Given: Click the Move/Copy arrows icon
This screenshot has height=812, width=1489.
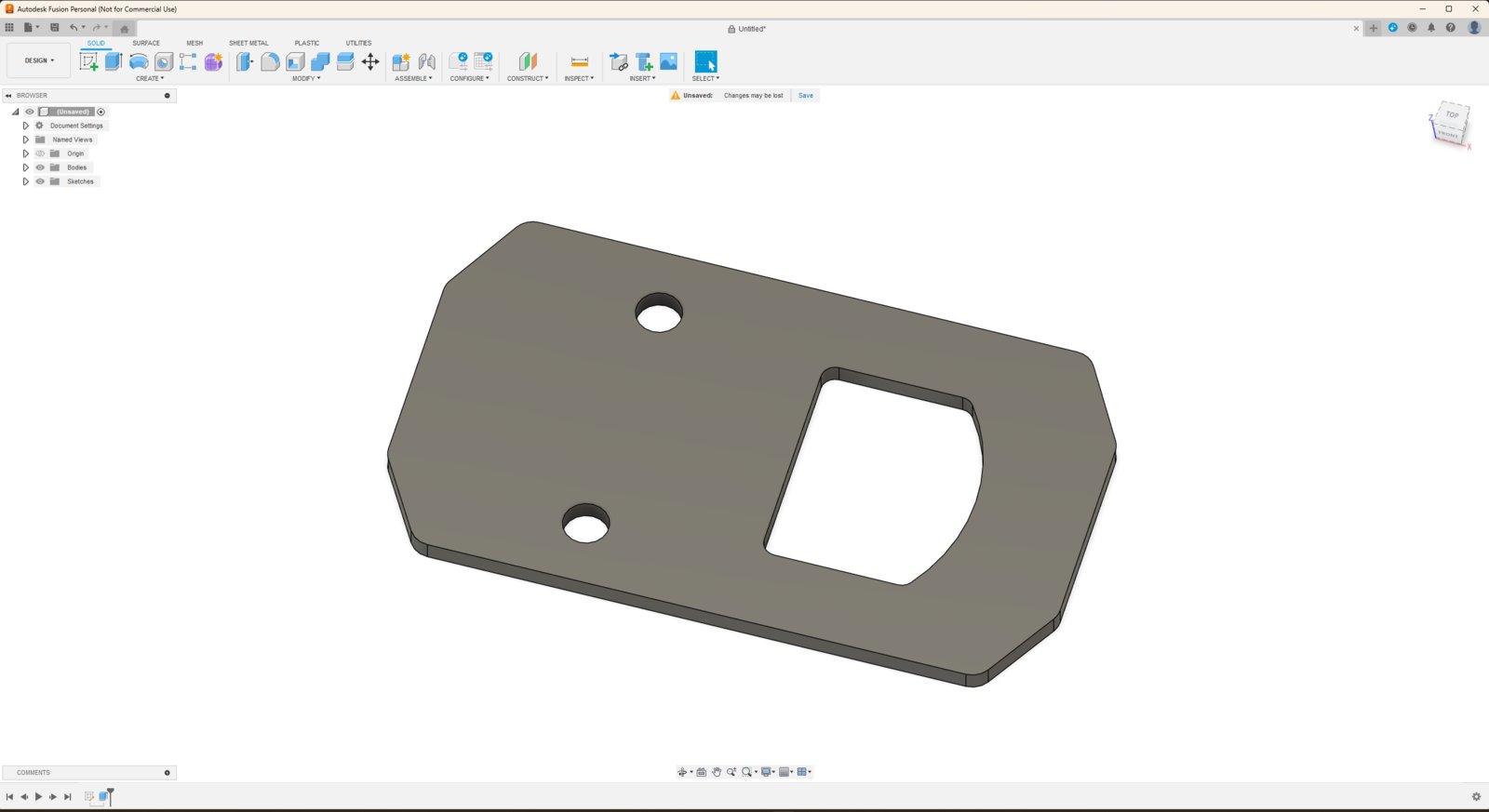Looking at the screenshot, I should click(x=370, y=61).
